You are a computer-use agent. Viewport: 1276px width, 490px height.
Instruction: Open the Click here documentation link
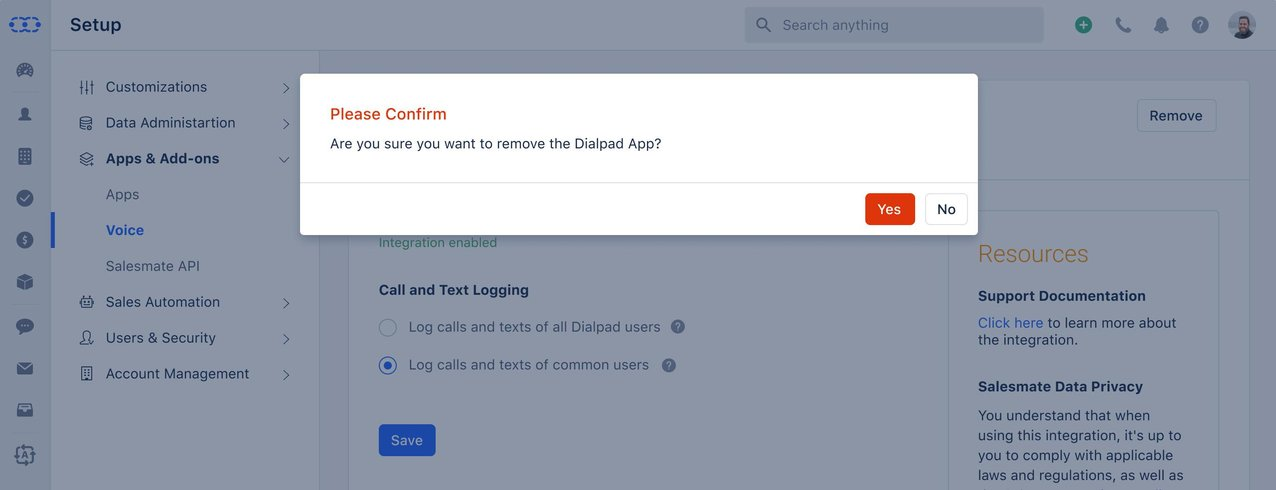point(1010,323)
